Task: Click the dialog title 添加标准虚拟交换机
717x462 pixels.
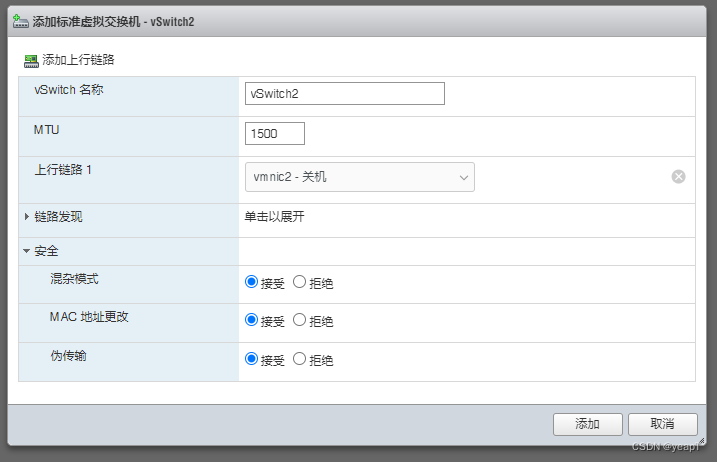Action: tap(86, 21)
